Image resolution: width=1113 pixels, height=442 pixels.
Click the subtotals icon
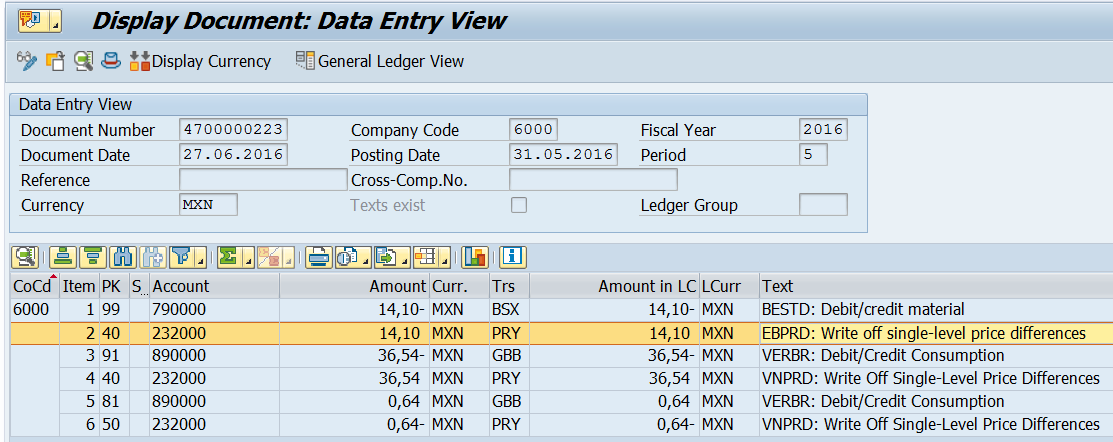[x=268, y=256]
